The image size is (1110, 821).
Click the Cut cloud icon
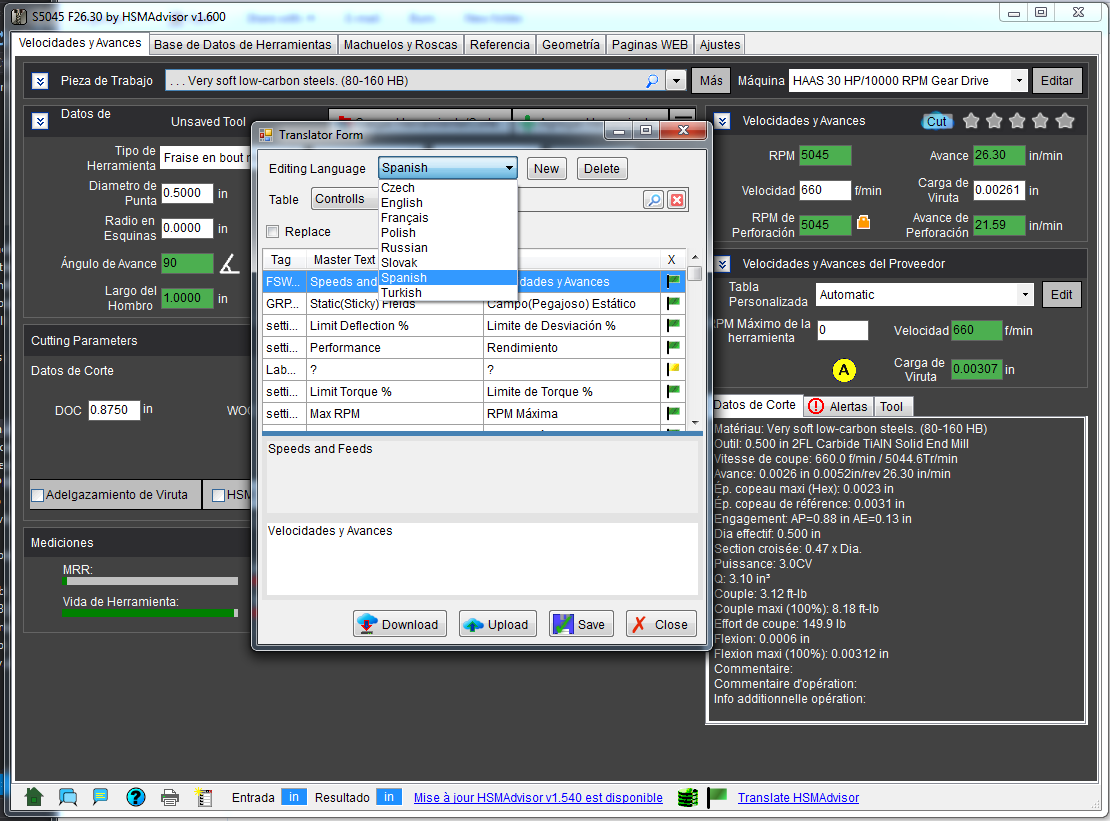point(936,121)
